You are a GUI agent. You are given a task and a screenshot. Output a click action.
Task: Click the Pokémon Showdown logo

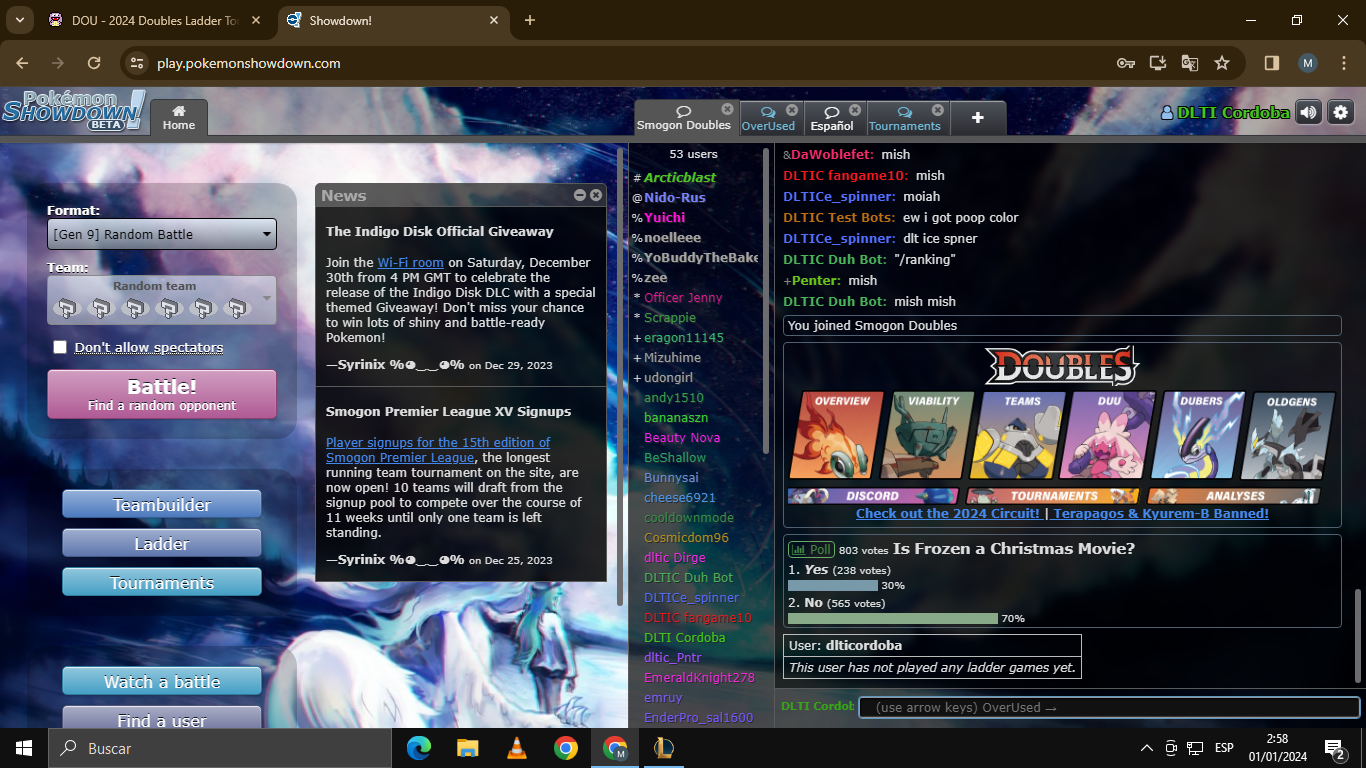pos(74,110)
